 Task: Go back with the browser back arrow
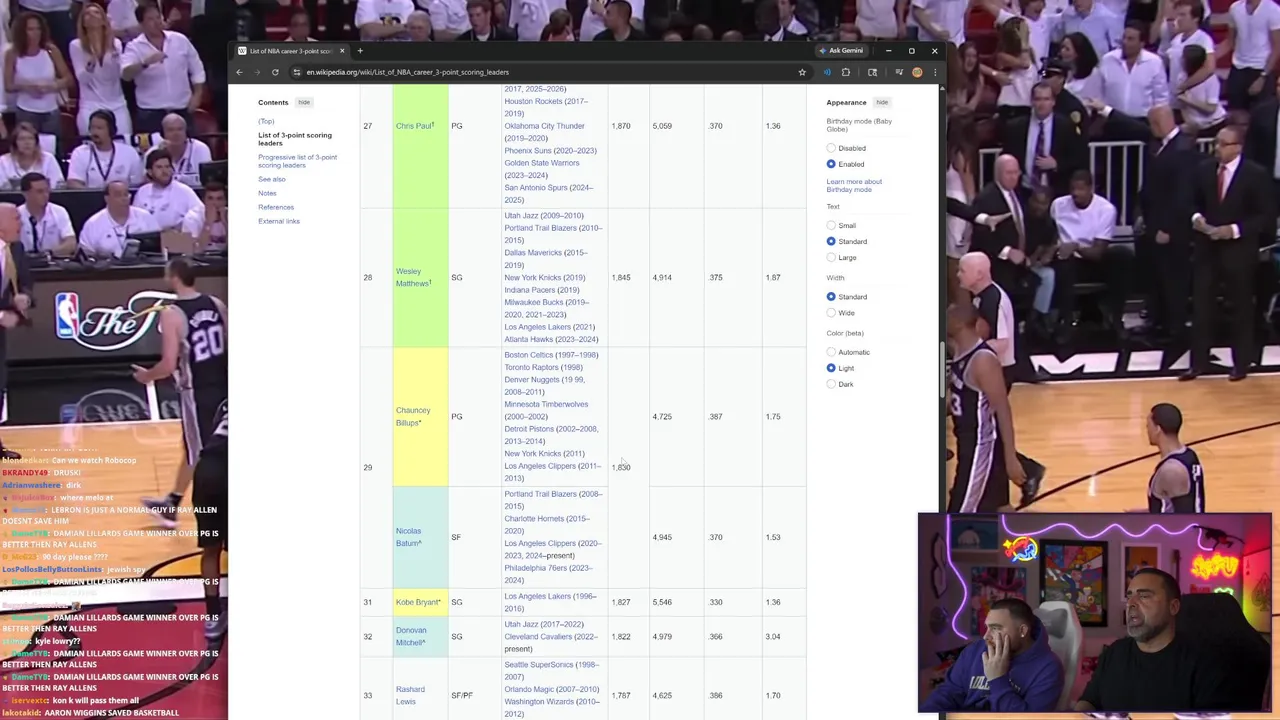coord(239,72)
